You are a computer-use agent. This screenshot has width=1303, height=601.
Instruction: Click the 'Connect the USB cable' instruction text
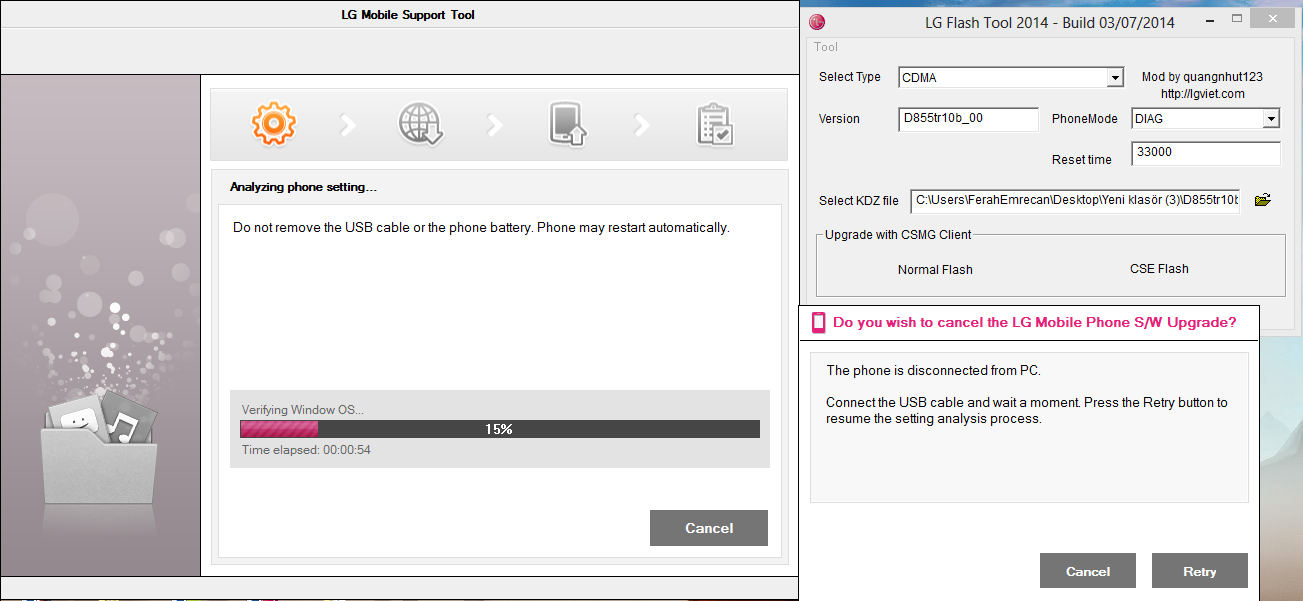(x=1027, y=410)
